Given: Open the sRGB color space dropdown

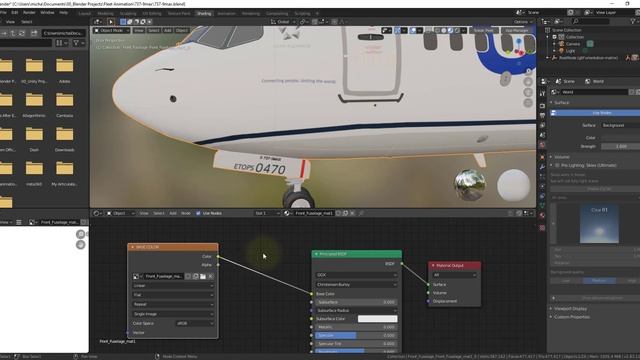Looking at the screenshot, I should pos(195,323).
